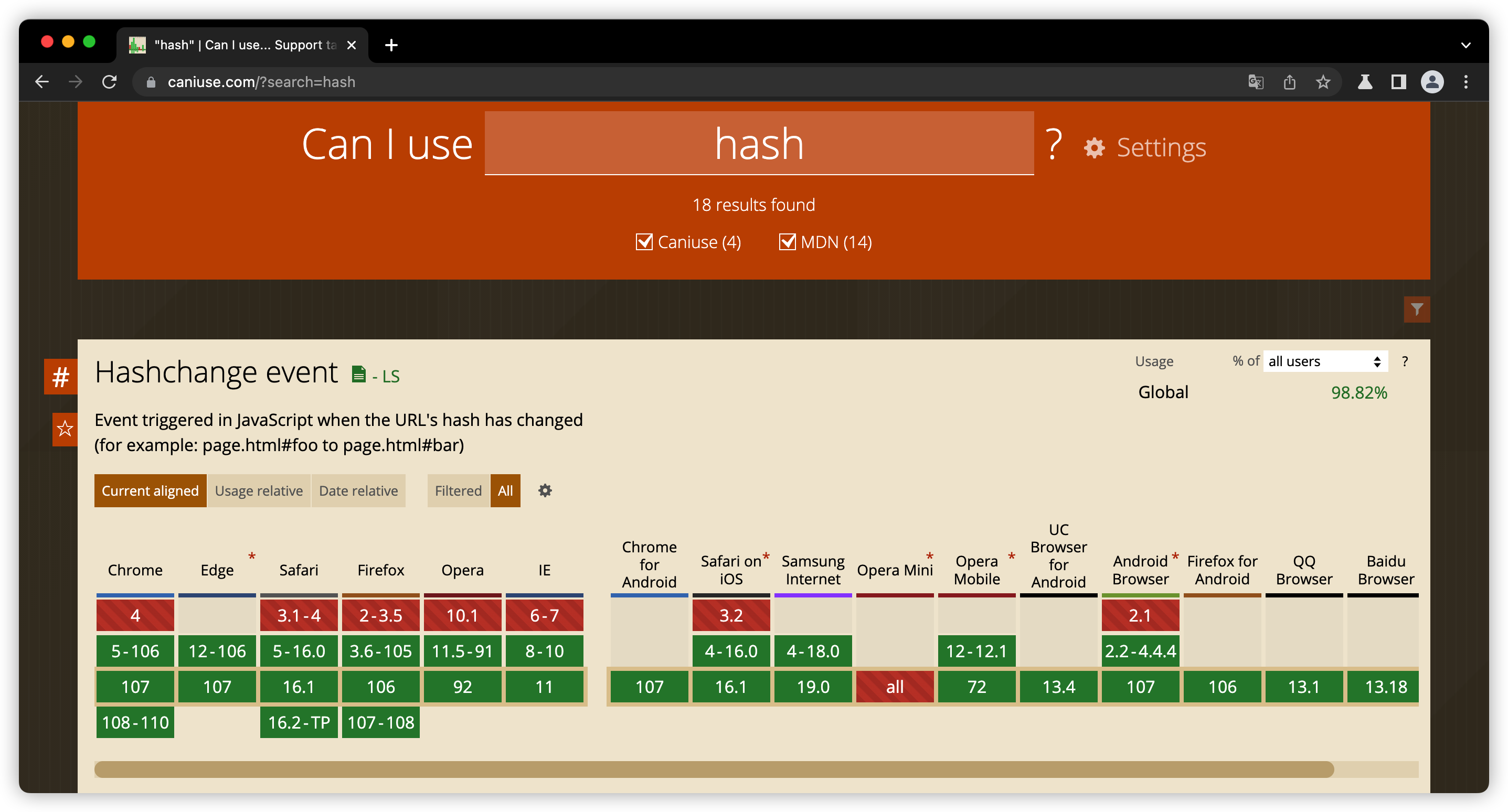Bookmark this page with star icon
Screen dimensions: 1508x812
(x=1323, y=82)
